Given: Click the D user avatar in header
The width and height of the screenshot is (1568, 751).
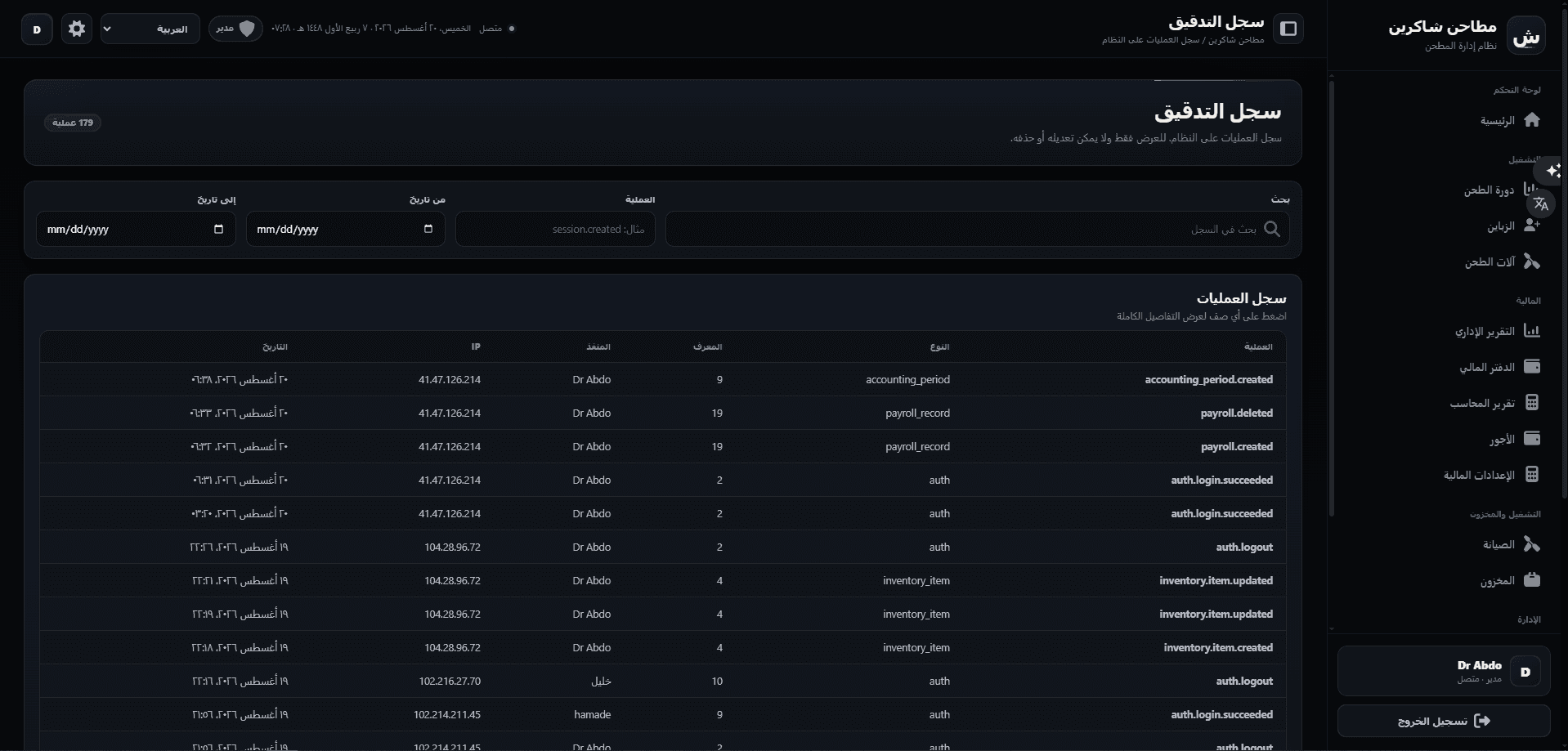Looking at the screenshot, I should tap(37, 29).
